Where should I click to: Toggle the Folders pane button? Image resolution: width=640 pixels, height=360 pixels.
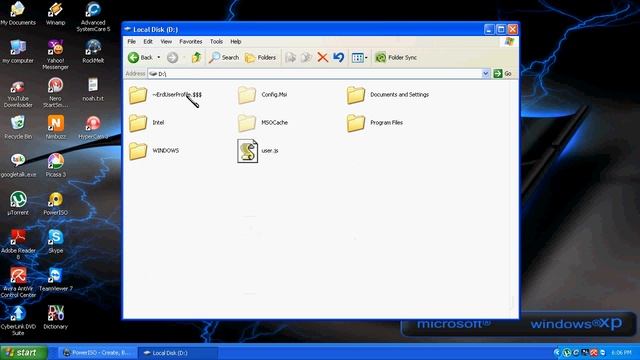pos(260,58)
